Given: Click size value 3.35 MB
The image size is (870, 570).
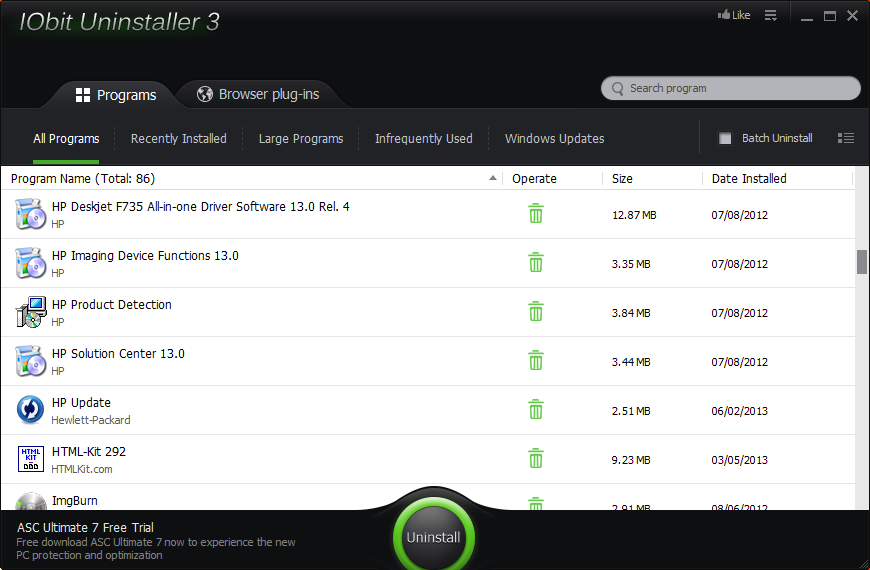Looking at the screenshot, I should pos(631,264).
